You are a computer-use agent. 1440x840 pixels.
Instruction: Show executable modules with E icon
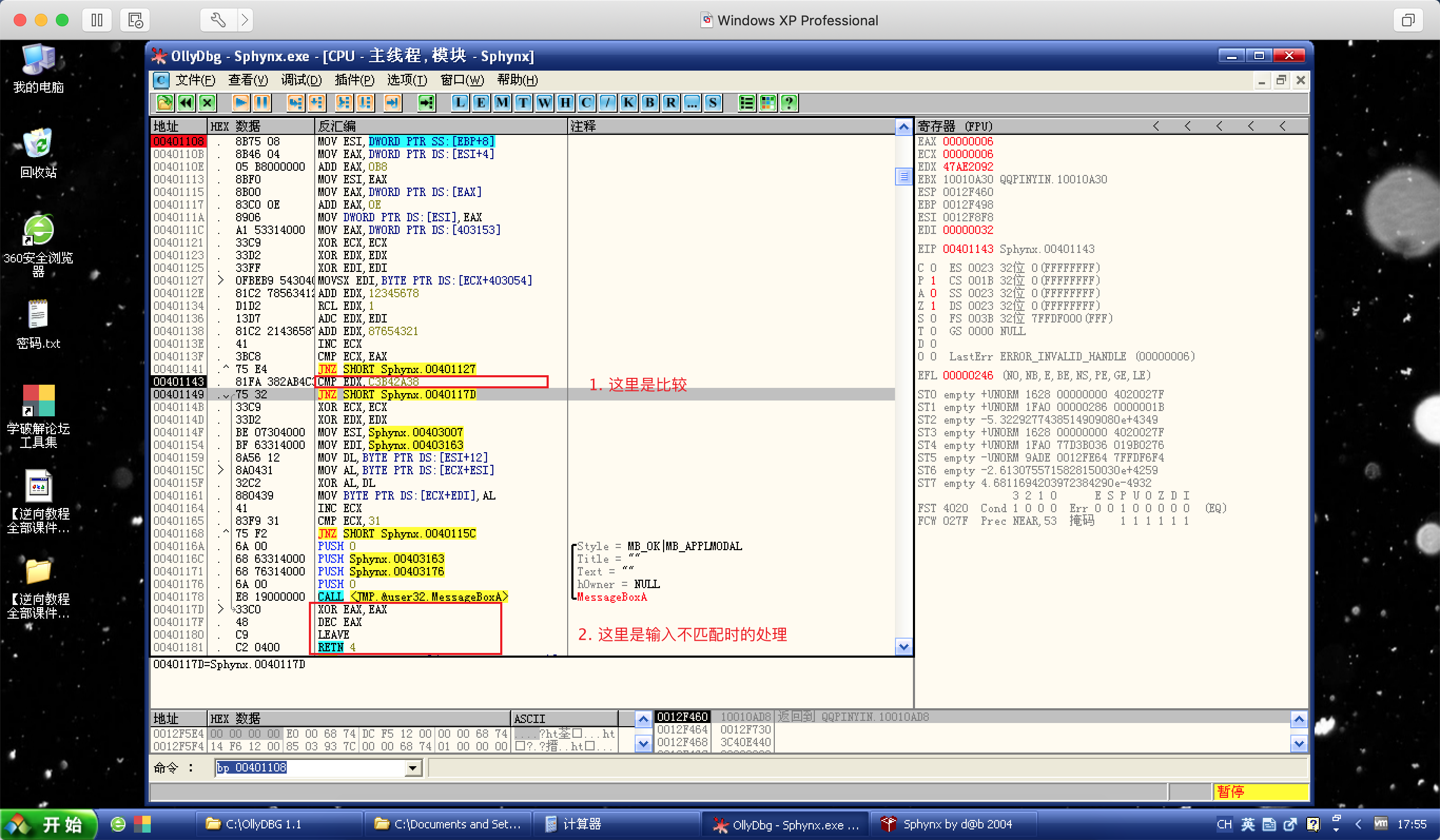point(481,103)
